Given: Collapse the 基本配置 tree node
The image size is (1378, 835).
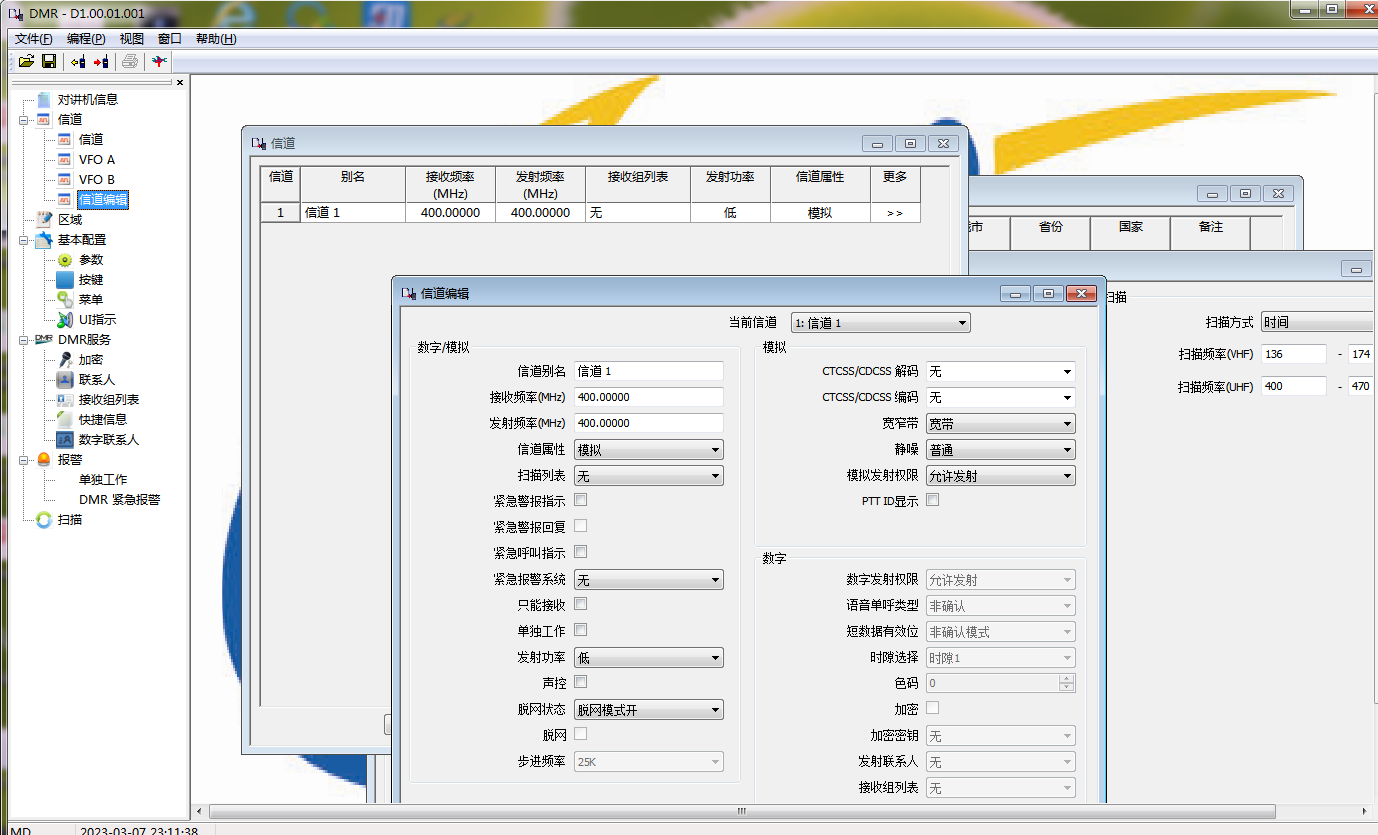Looking at the screenshot, I should point(24,240).
